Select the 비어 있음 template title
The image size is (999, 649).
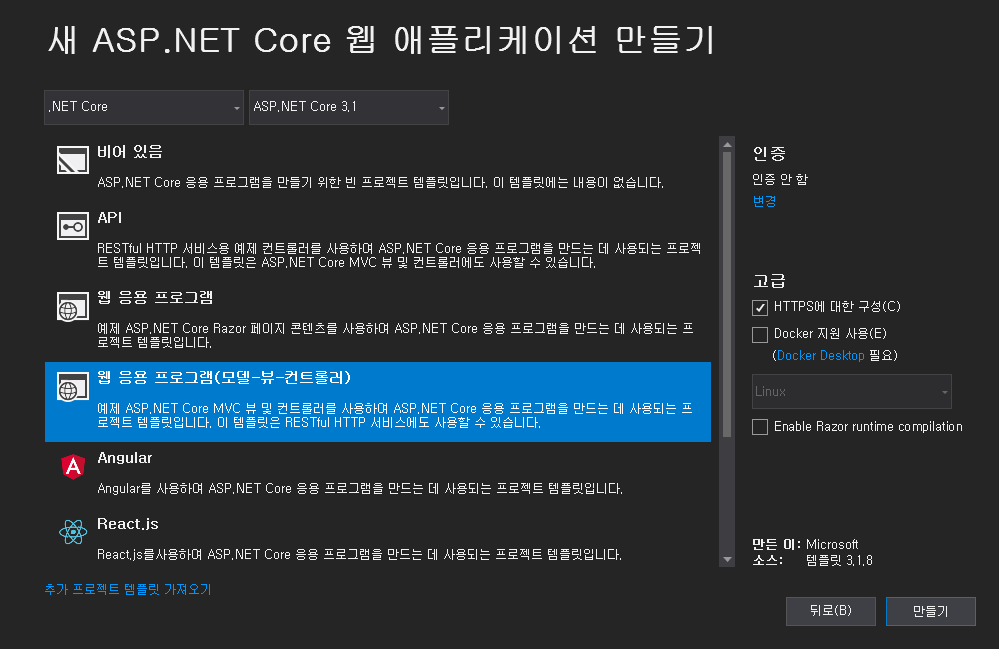[130, 152]
